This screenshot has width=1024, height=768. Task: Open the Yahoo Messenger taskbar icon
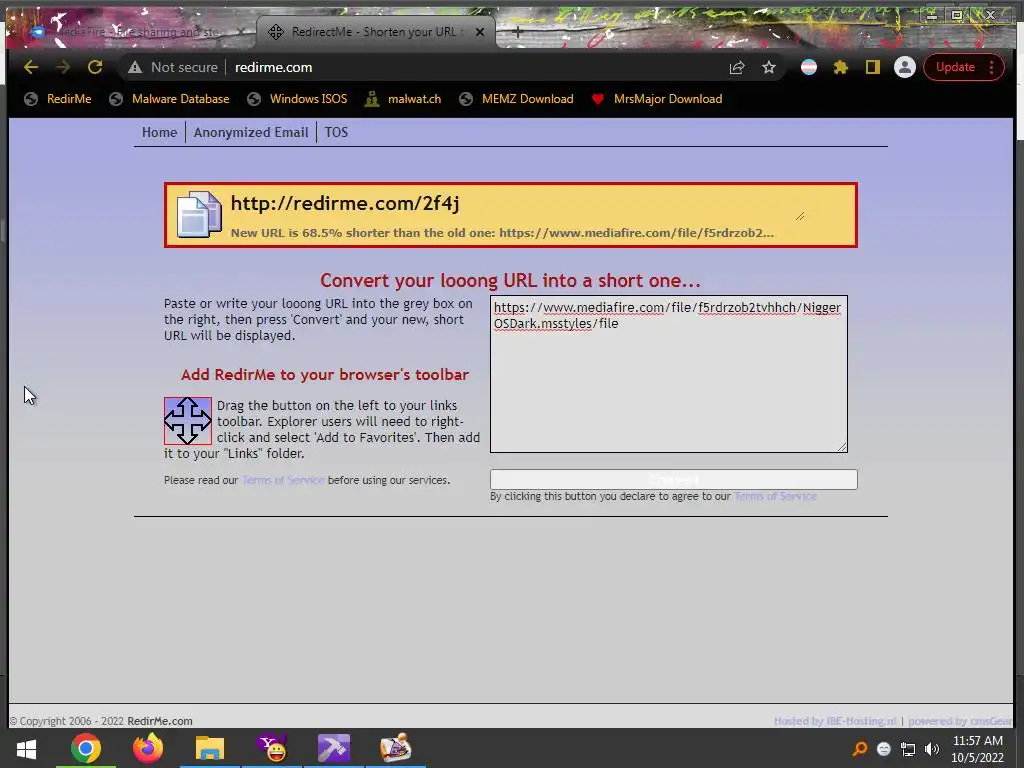point(272,748)
